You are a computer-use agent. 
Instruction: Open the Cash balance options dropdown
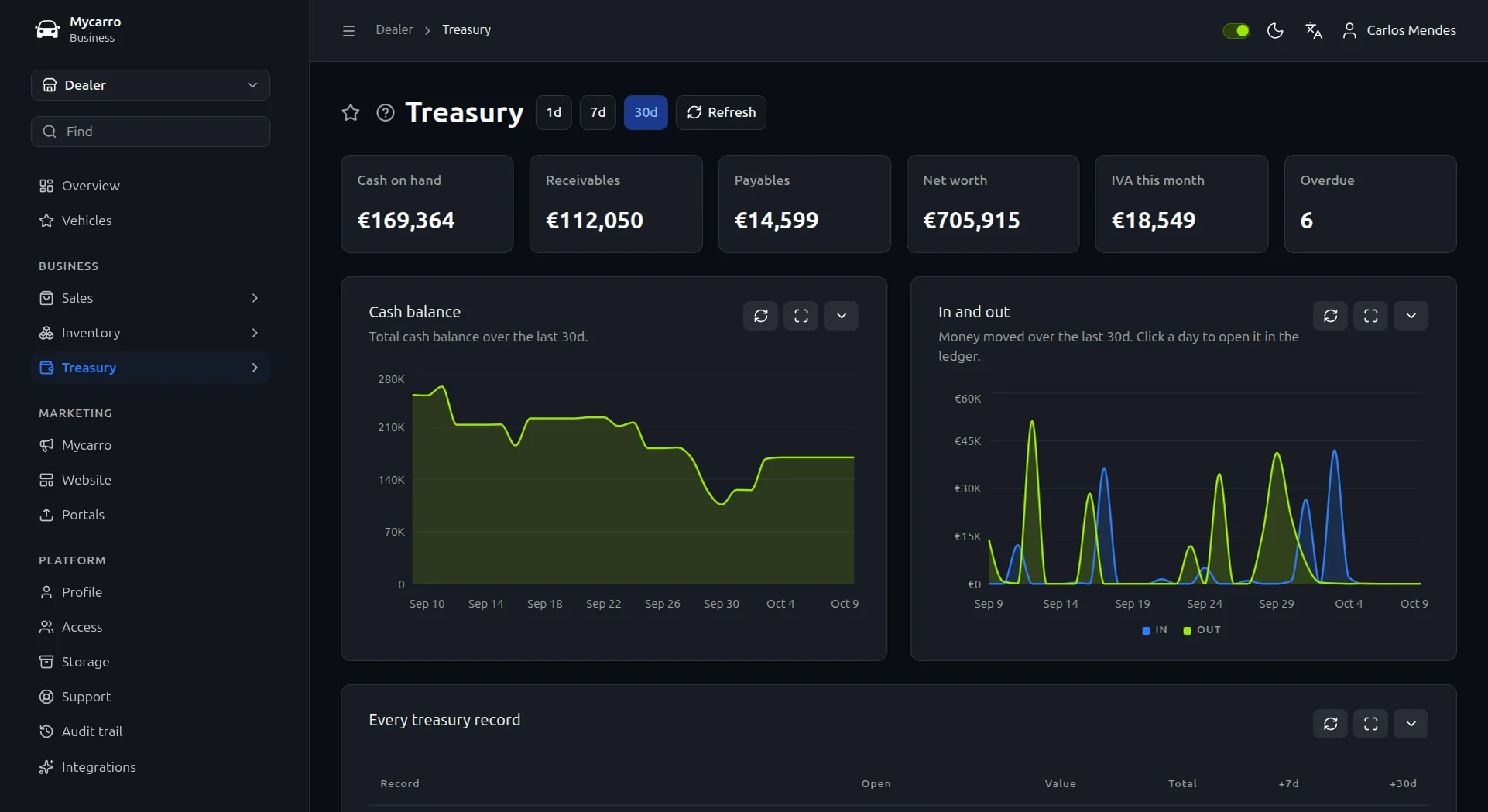click(842, 316)
